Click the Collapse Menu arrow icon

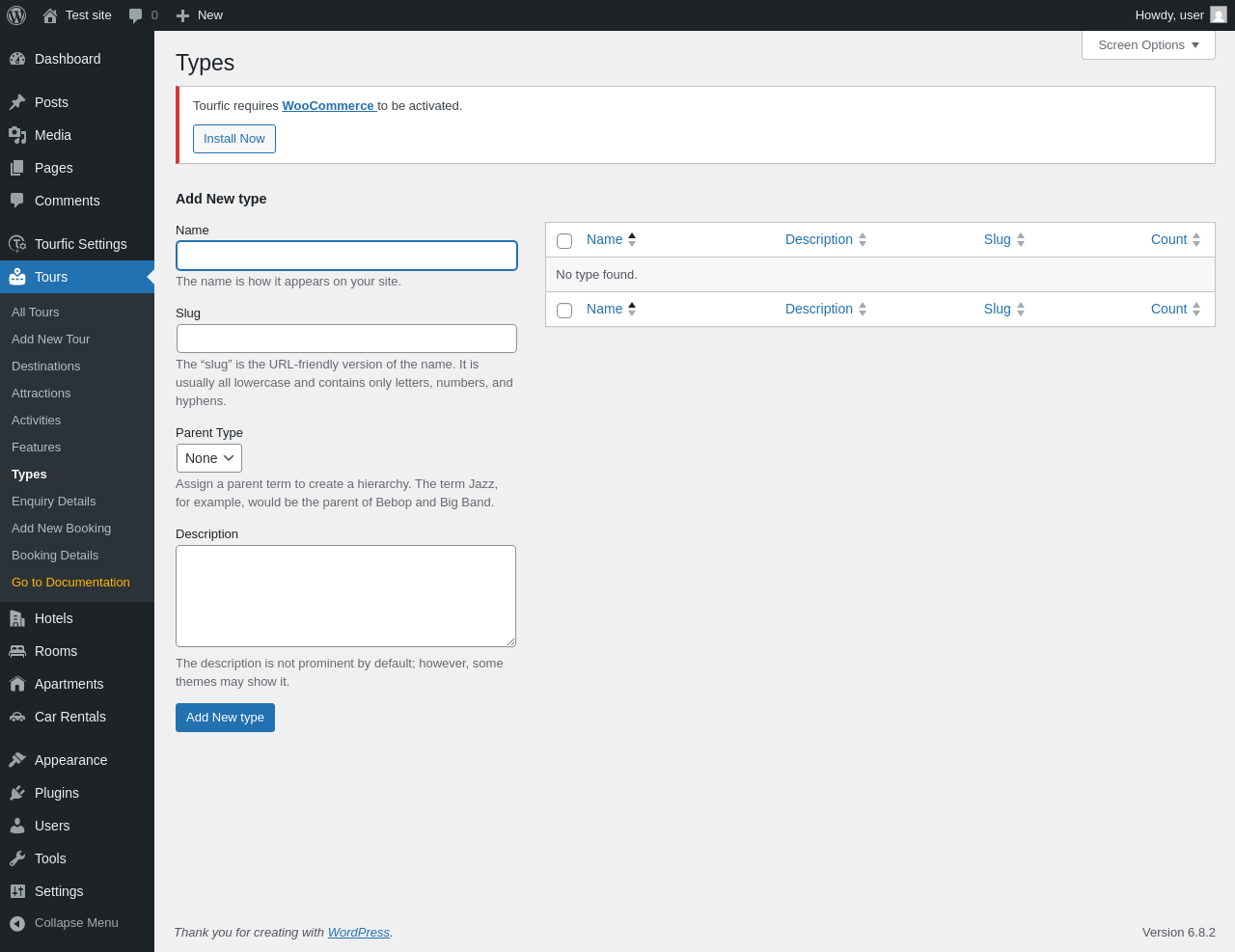pyautogui.click(x=17, y=923)
